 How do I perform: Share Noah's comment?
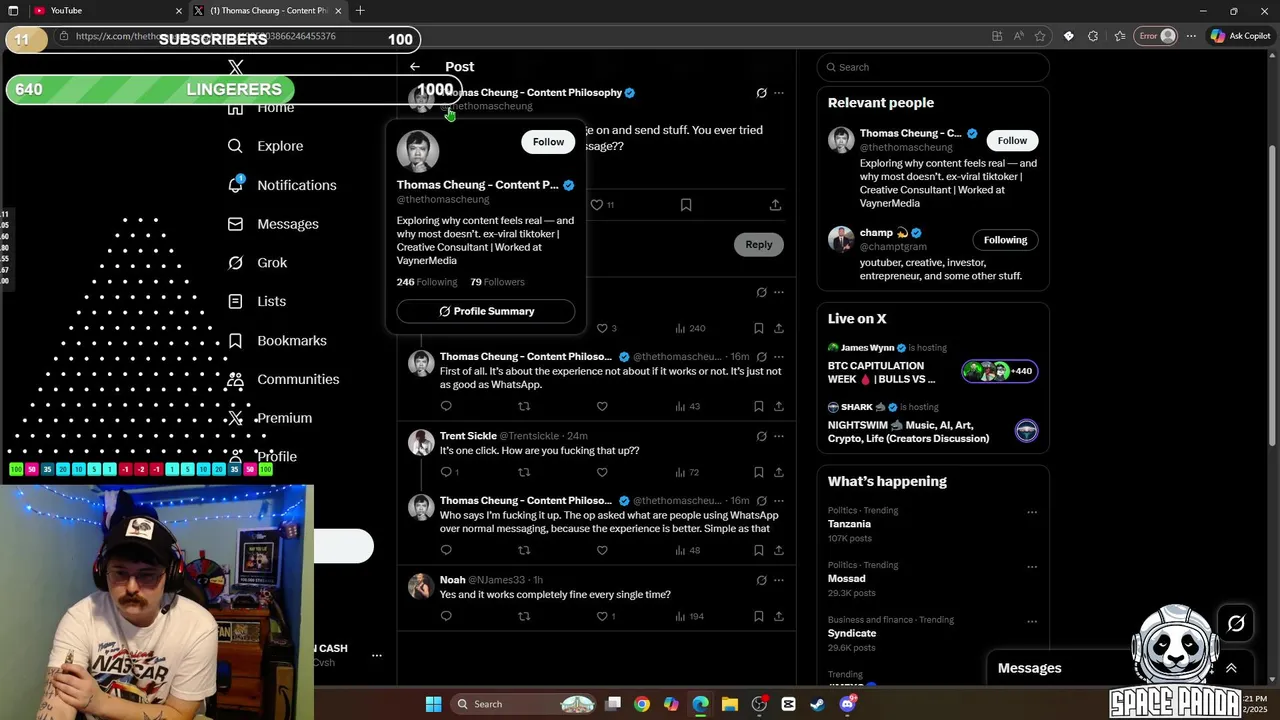[779, 616]
